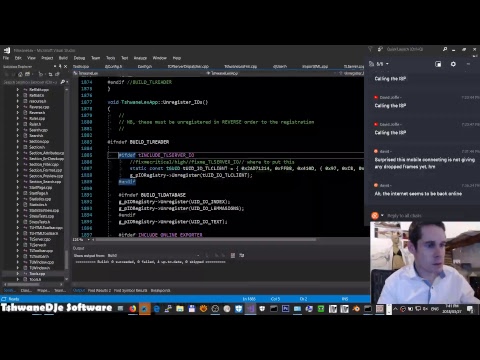Screen dimensions: 480x360
Task: Switch to the Find Results 2 tab
Action: pos(99,290)
